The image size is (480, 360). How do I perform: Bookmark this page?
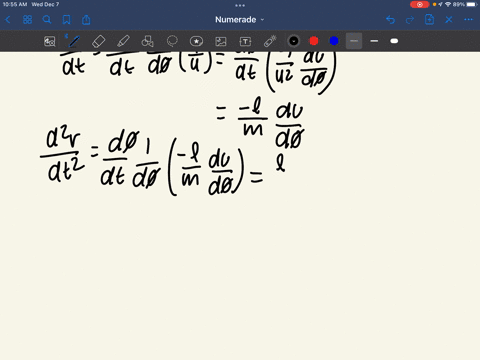(67, 20)
